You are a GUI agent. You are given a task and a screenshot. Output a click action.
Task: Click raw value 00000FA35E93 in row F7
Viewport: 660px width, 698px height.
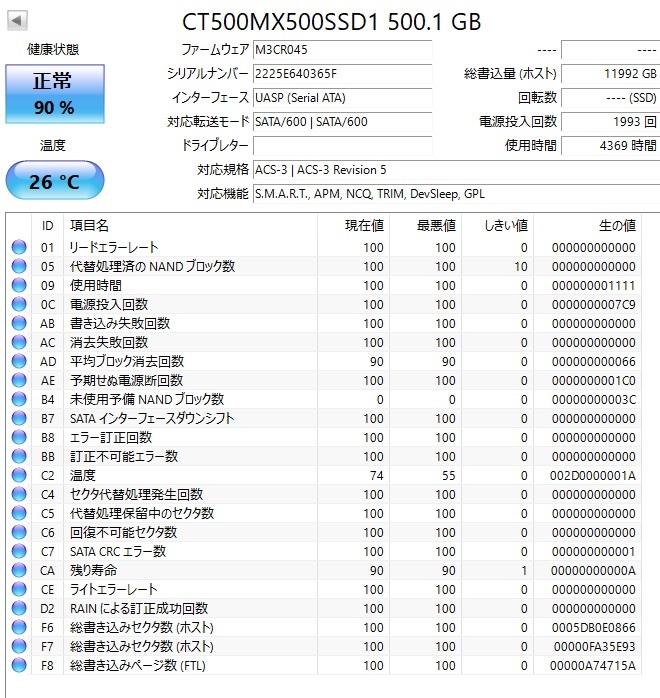point(595,646)
